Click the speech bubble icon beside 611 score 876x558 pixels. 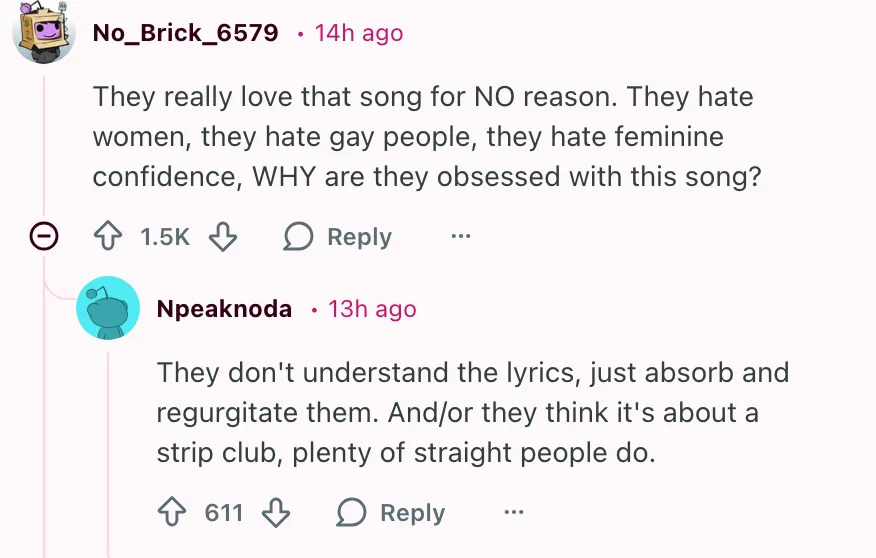[351, 513]
